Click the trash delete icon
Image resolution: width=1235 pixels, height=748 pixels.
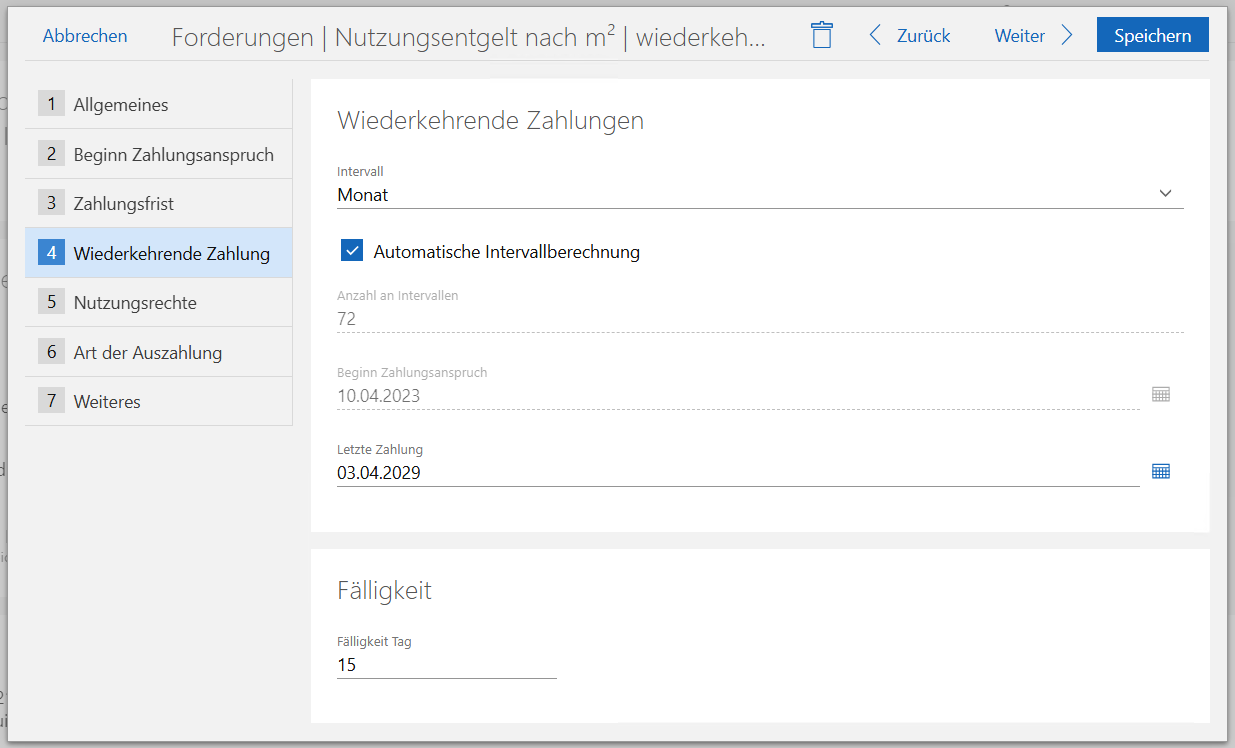click(821, 35)
